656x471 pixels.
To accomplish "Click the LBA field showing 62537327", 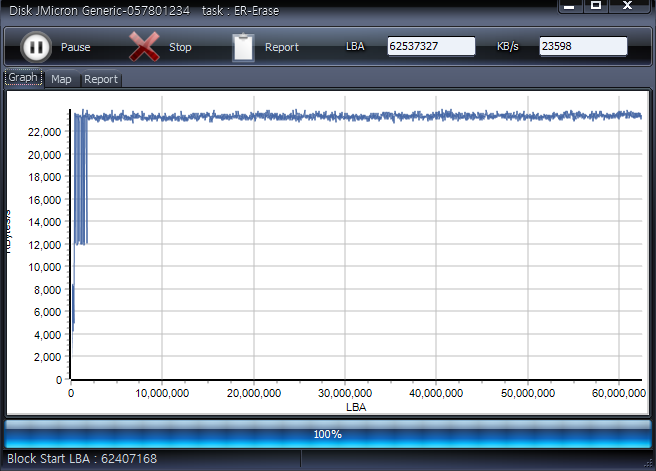I will click(x=431, y=46).
